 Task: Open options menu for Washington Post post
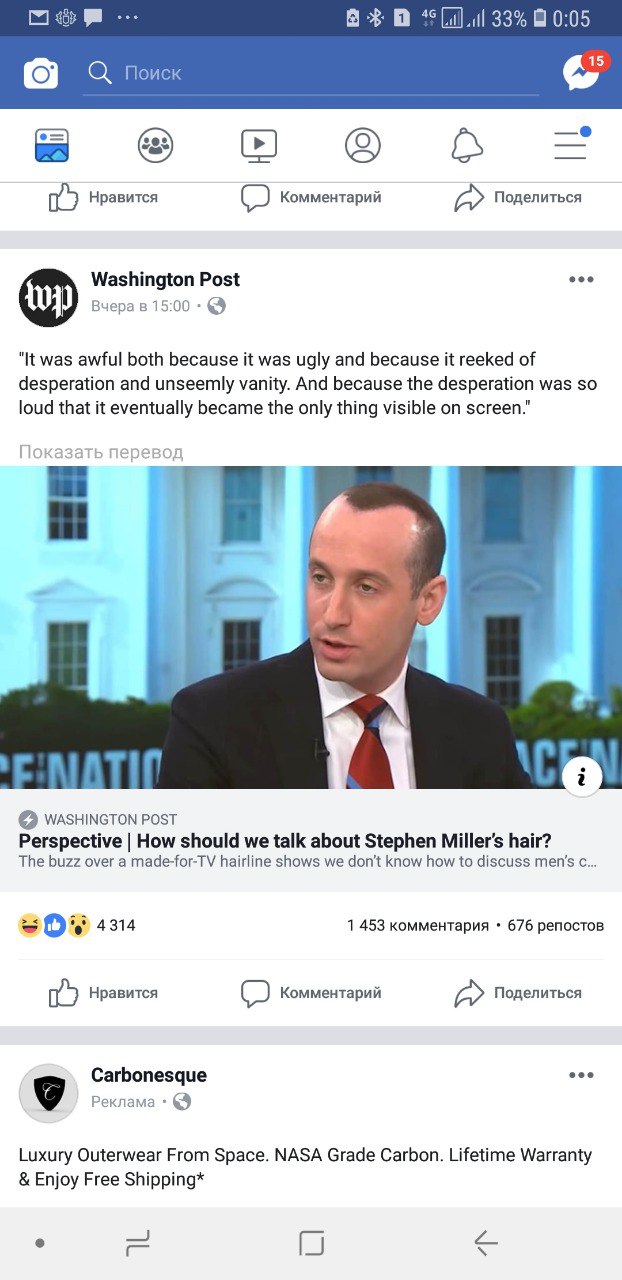point(581,280)
